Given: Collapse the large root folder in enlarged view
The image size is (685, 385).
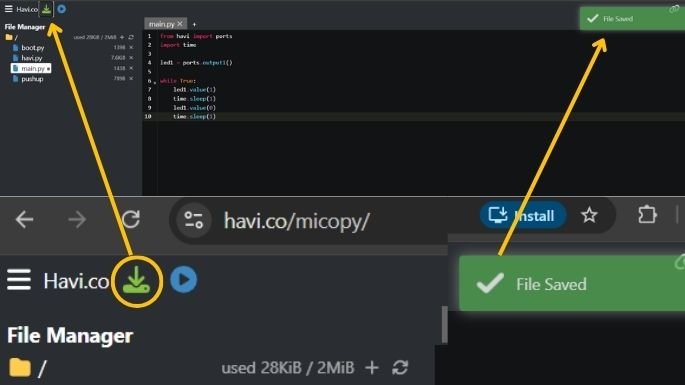Looking at the screenshot, I should coord(20,368).
